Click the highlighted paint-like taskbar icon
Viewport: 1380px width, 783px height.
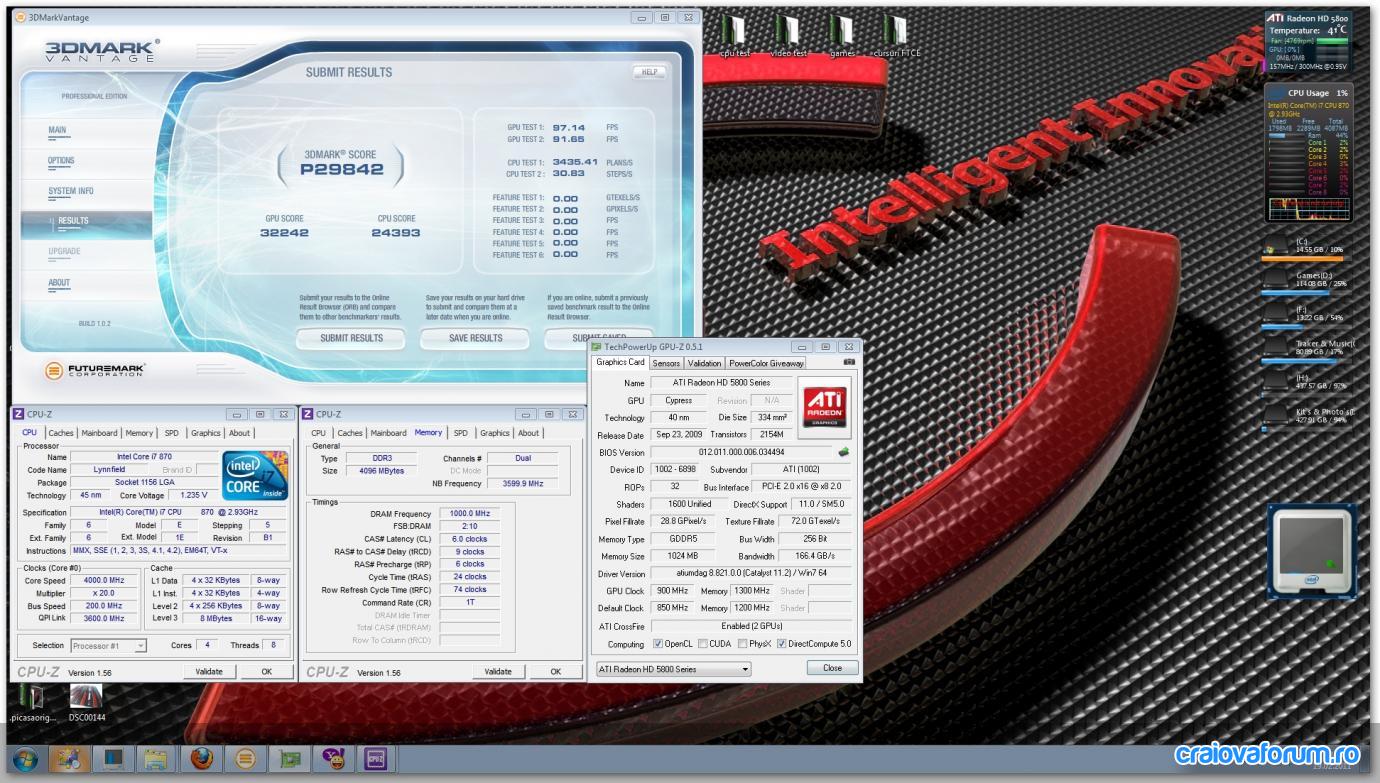pyautogui.click(x=69, y=761)
